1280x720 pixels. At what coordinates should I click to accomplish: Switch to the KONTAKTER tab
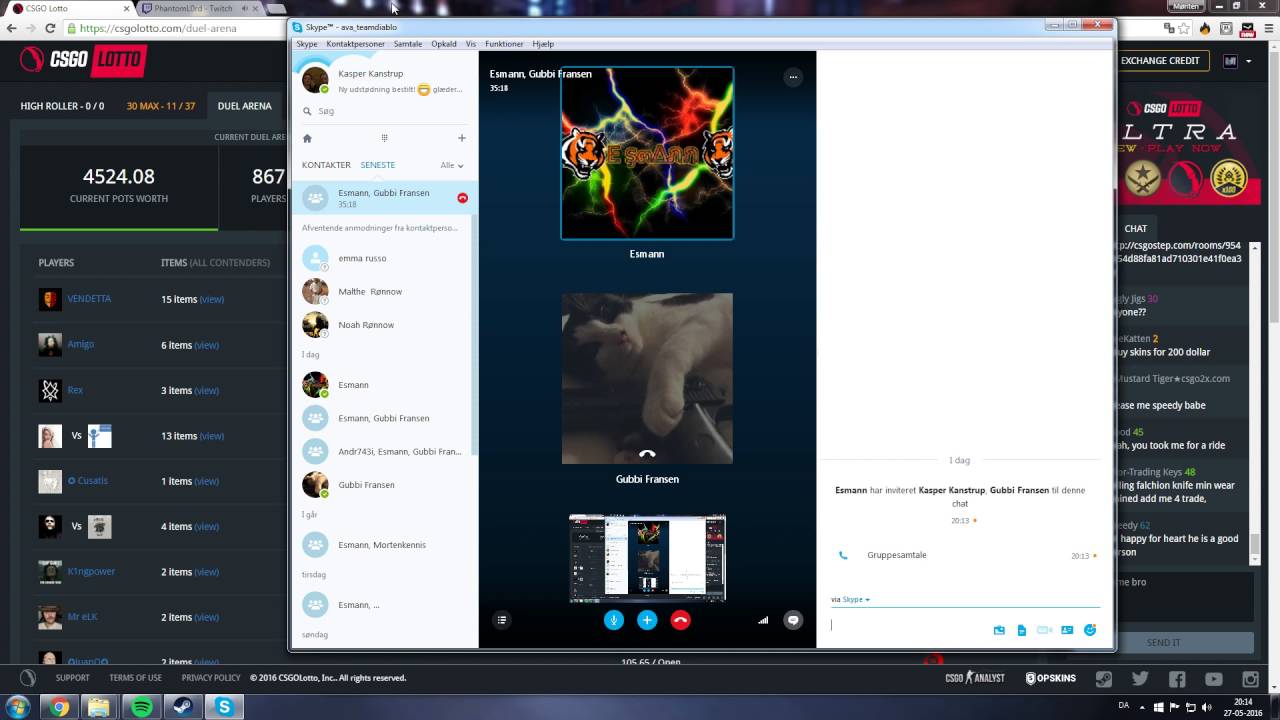[326, 165]
